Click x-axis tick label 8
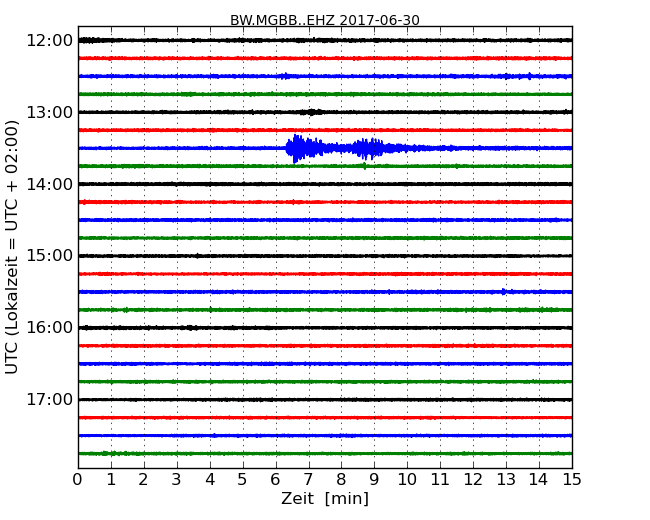Image resolution: width=650 pixels, height=520 pixels. coord(341,480)
